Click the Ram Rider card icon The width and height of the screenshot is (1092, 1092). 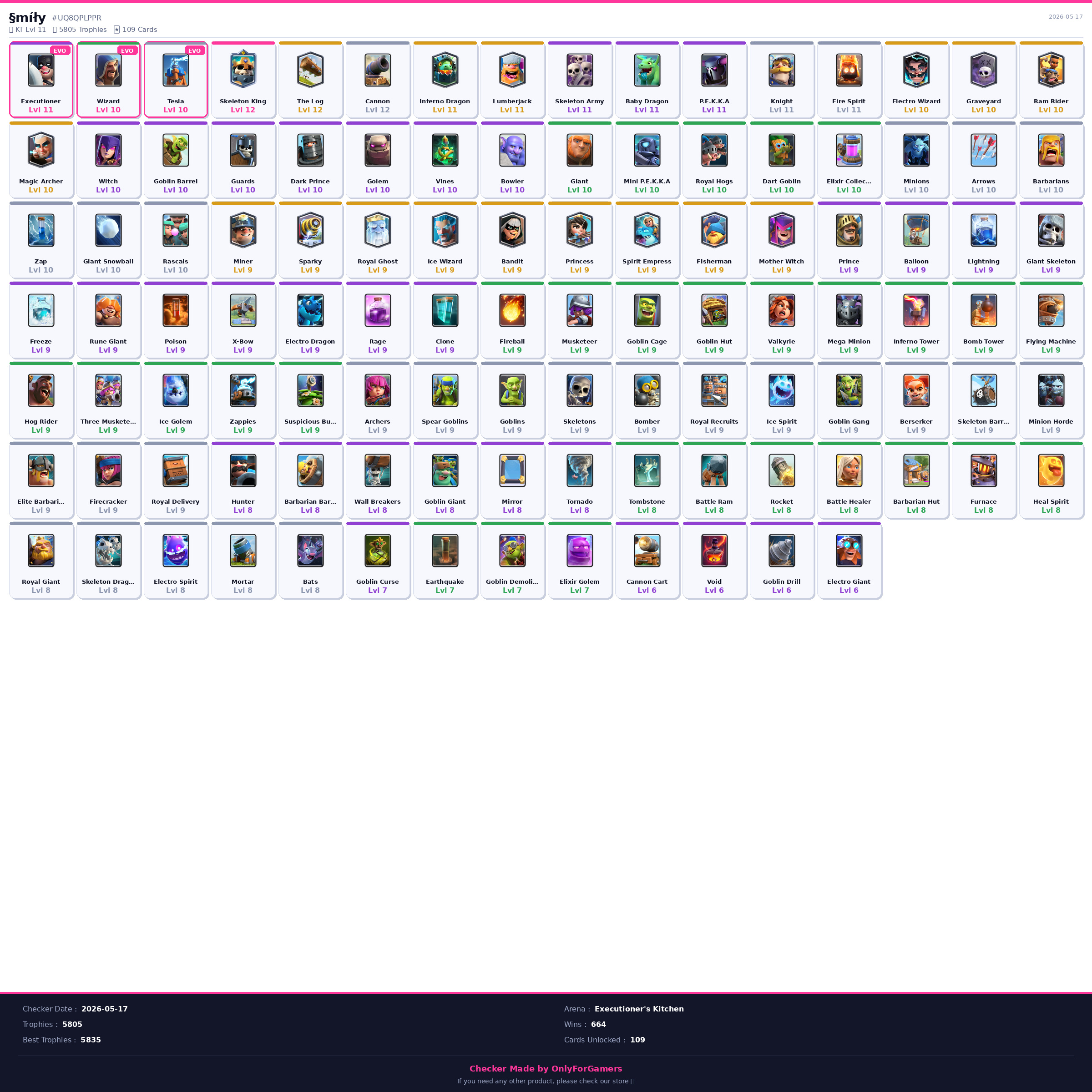click(x=1051, y=70)
